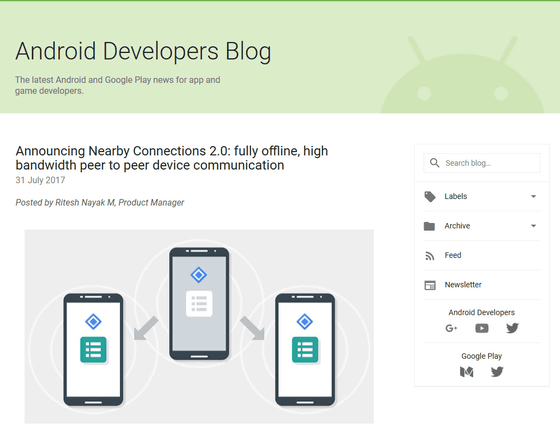Open Android Developers YouTube icon

pyautogui.click(x=482, y=328)
